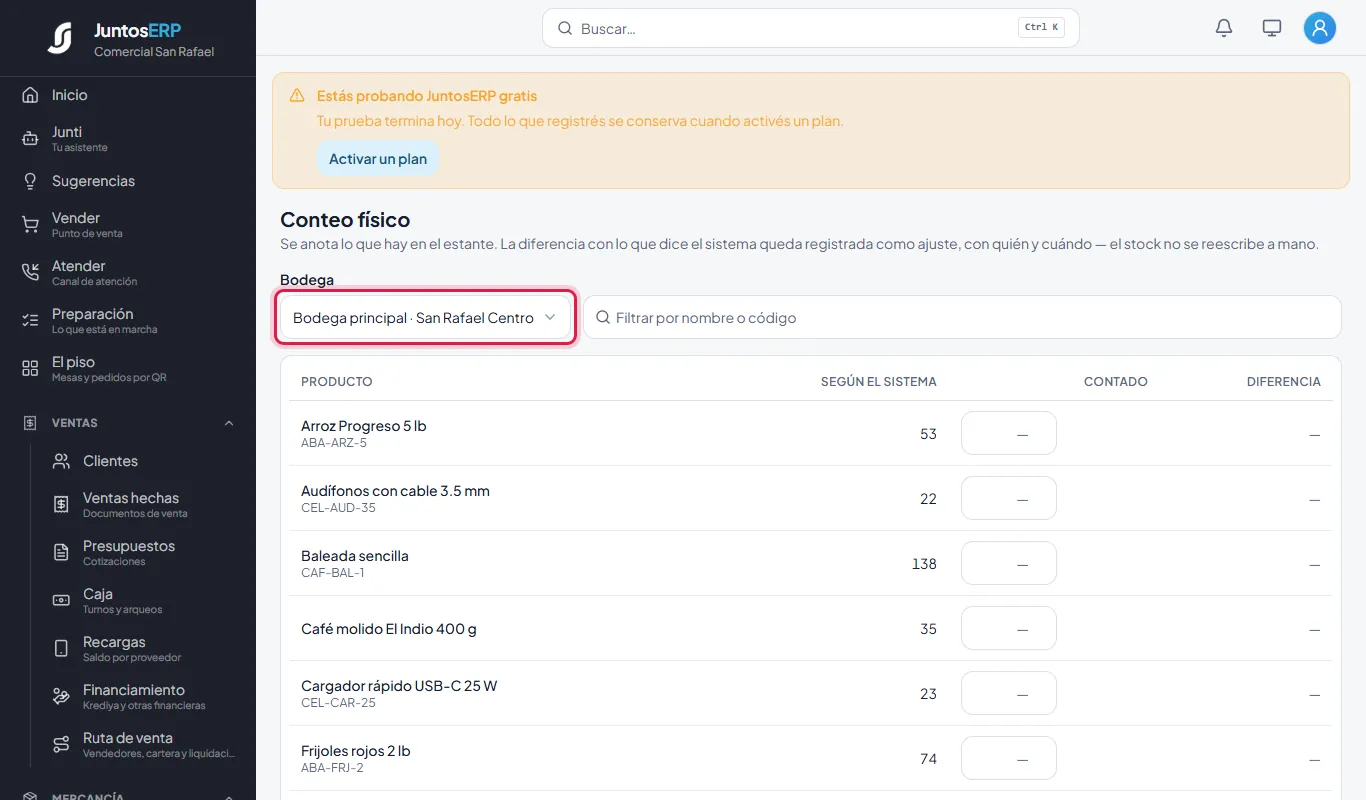Screen dimensions: 1366x800
Task: Click counted field for Frijoles rojos 2 lb
Action: 1009,758
